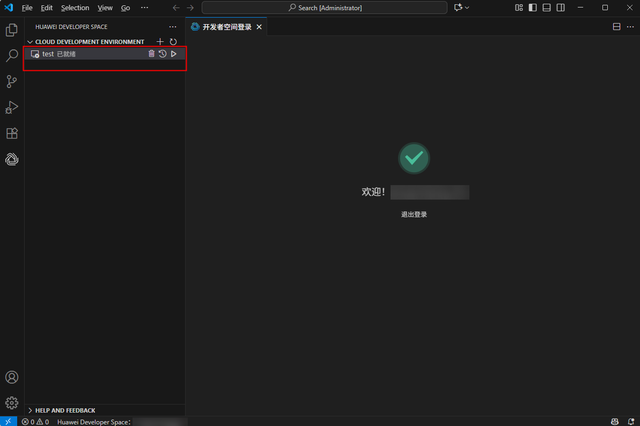The image size is (640, 426).
Task: Add a new cloud development environment
Action: tap(160, 41)
